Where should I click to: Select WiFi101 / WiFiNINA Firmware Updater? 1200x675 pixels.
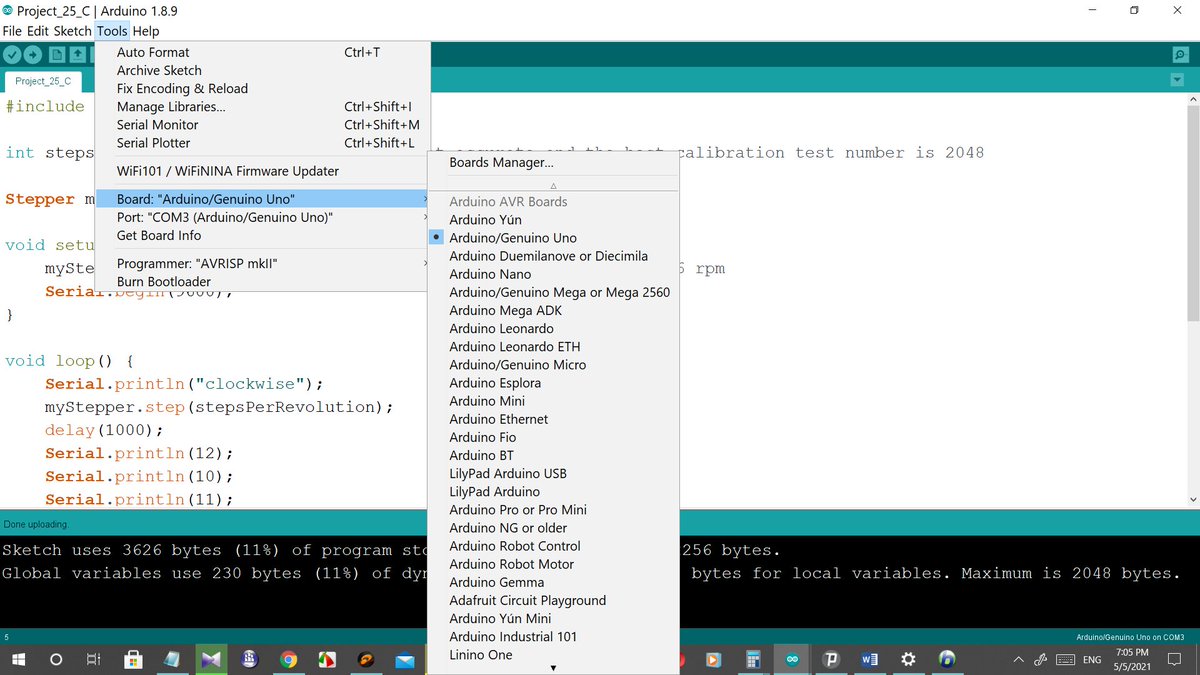pos(263,171)
